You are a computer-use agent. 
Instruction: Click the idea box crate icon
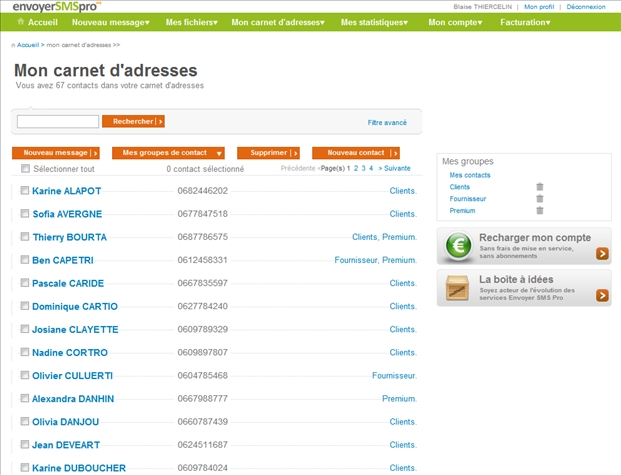coord(459,288)
